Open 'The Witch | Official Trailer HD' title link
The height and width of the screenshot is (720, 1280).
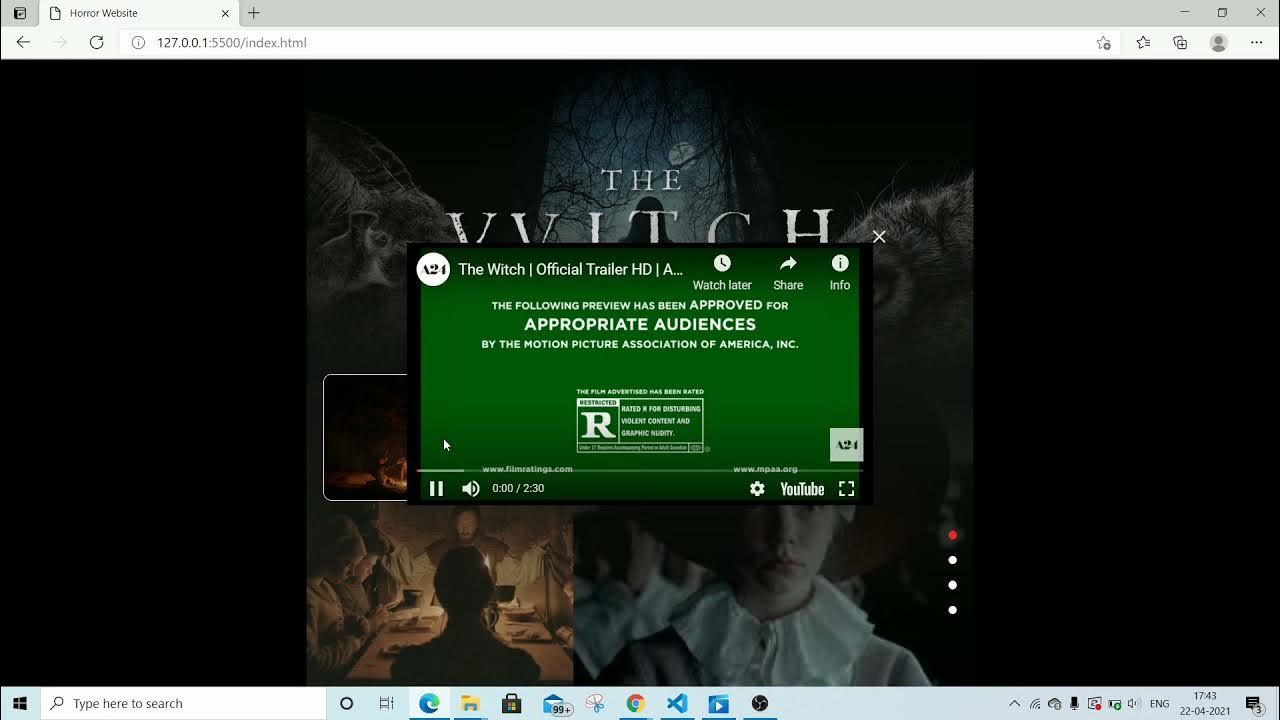click(570, 269)
